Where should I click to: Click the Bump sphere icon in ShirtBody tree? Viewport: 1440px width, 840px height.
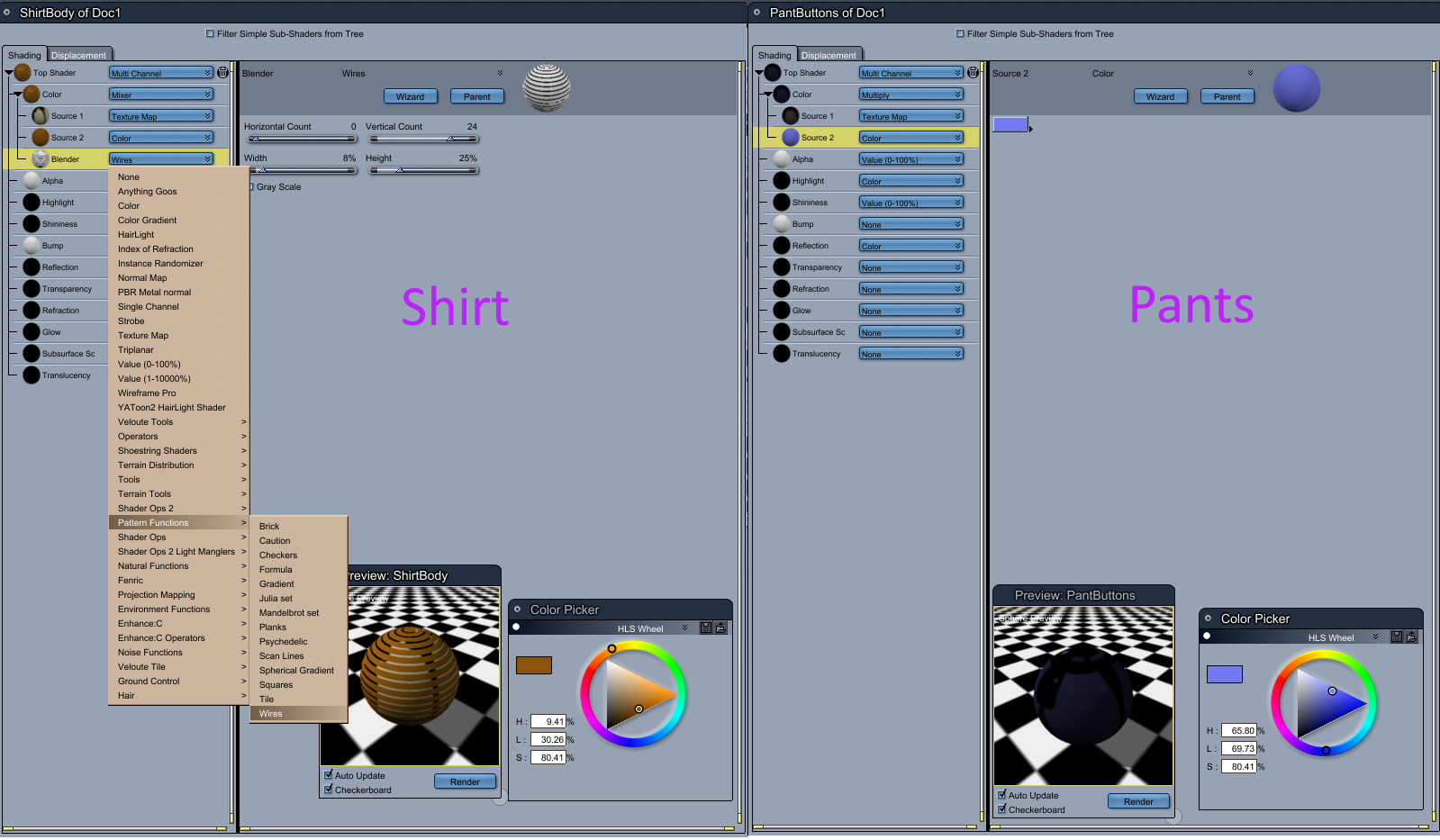32,245
